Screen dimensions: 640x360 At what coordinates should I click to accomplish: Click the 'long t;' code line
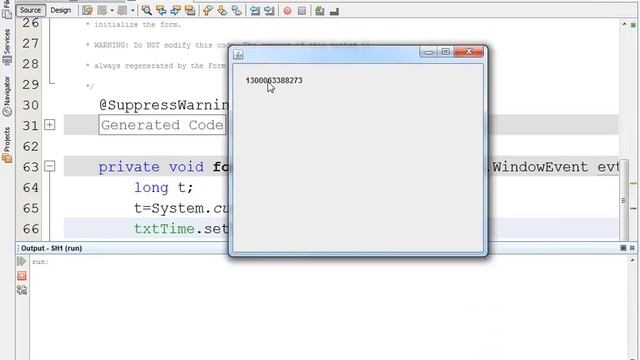pyautogui.click(x=164, y=188)
